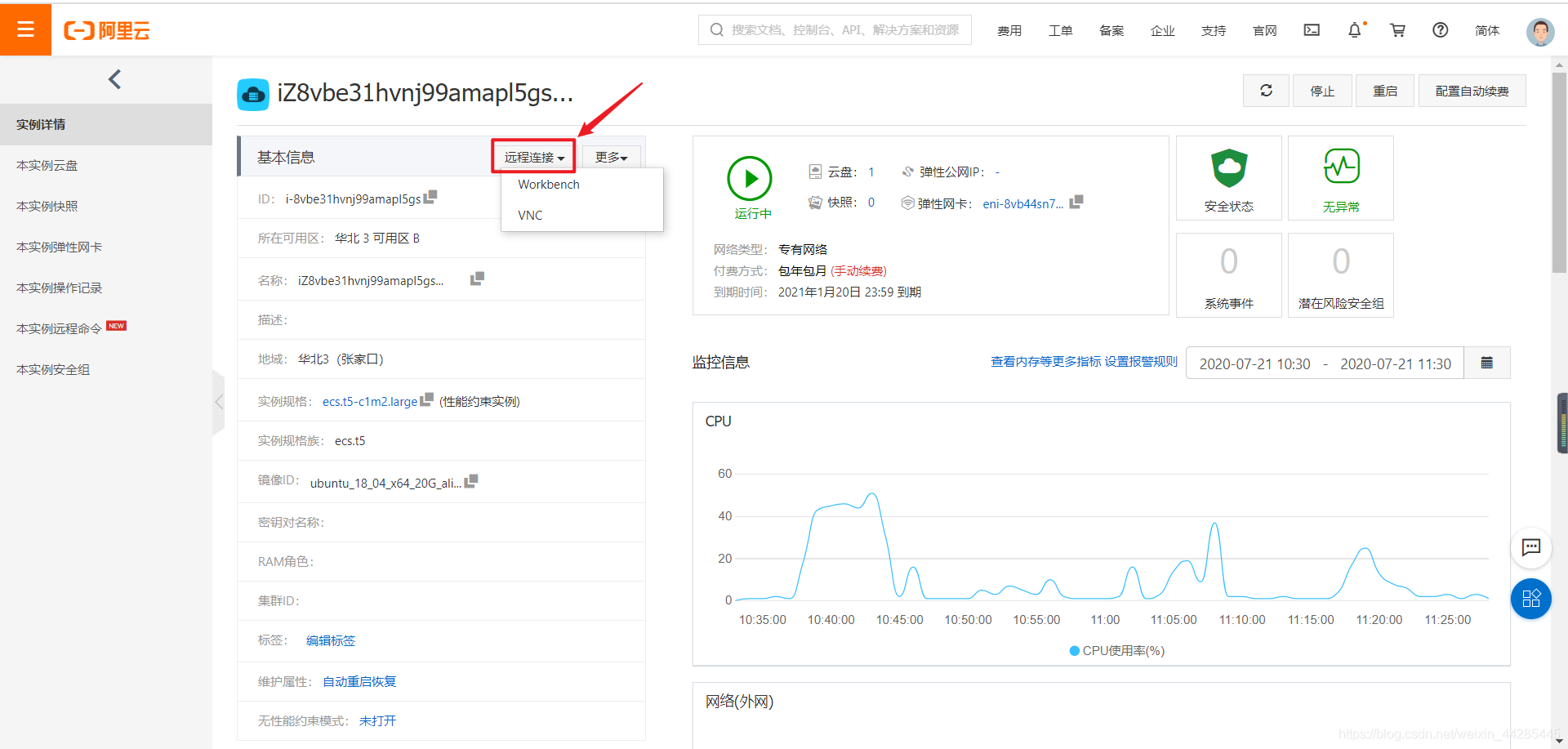The height and width of the screenshot is (749, 1568).
Task: Click 设置报警规则 link
Action: pos(1141,361)
